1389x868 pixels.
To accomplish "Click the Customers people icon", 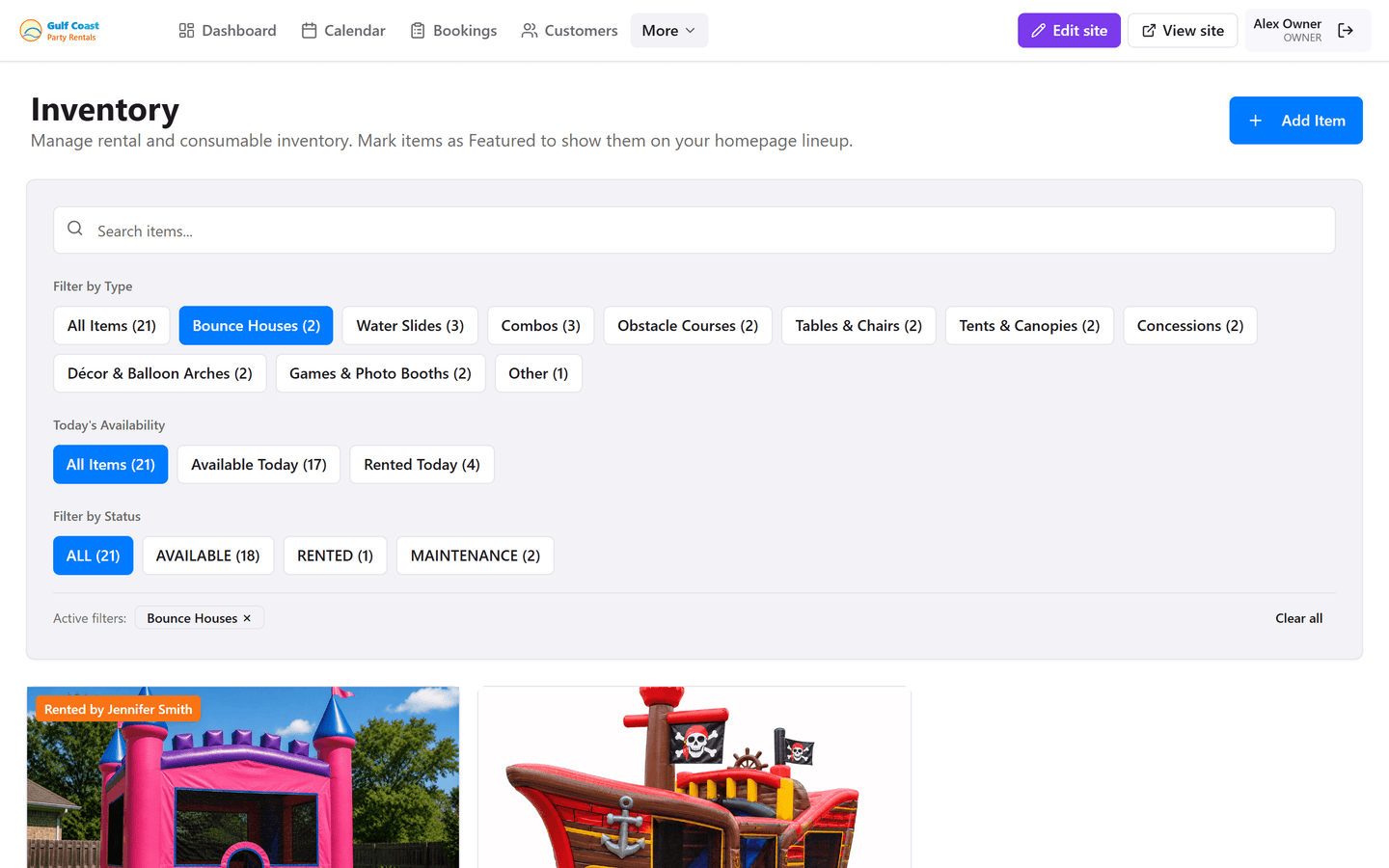I will coord(529,31).
